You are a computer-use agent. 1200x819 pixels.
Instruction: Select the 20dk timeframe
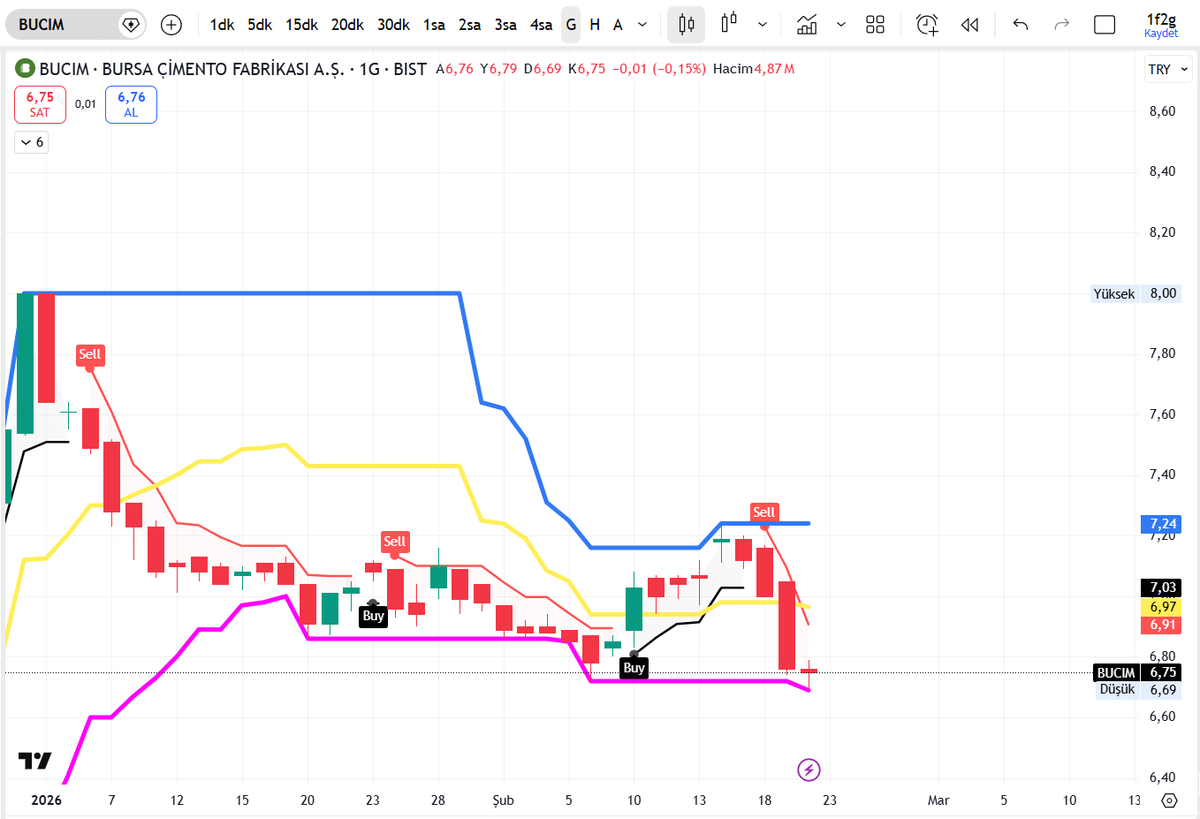tap(348, 24)
